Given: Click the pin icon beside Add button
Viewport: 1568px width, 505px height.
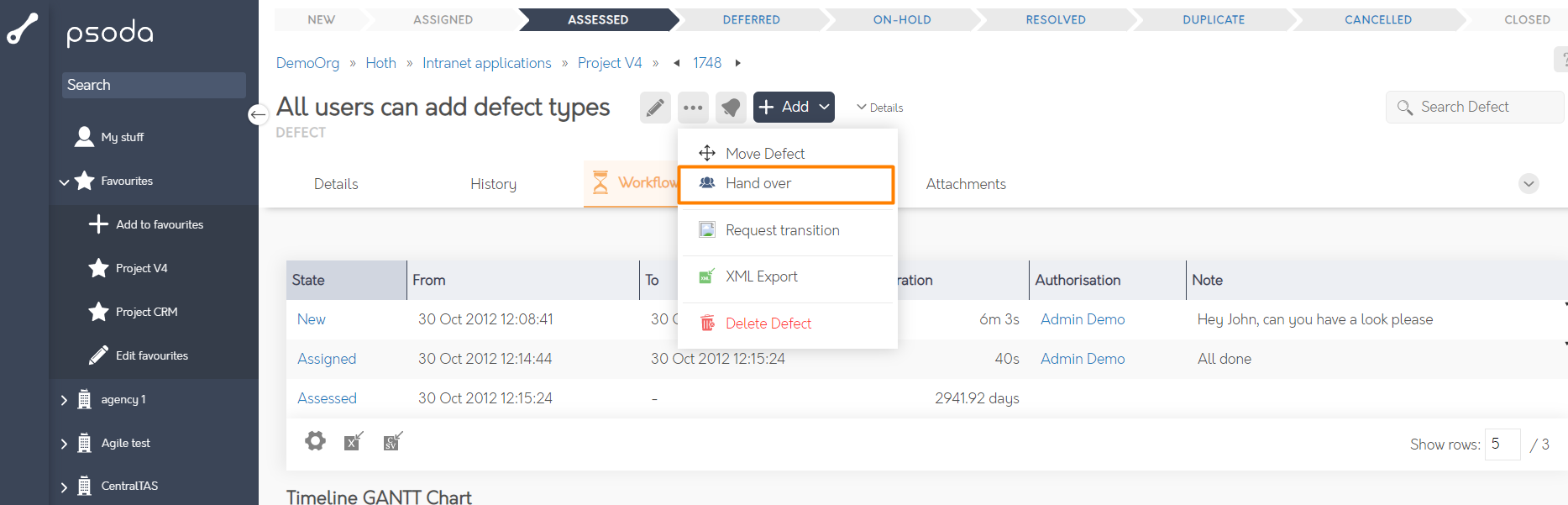Looking at the screenshot, I should [x=731, y=108].
